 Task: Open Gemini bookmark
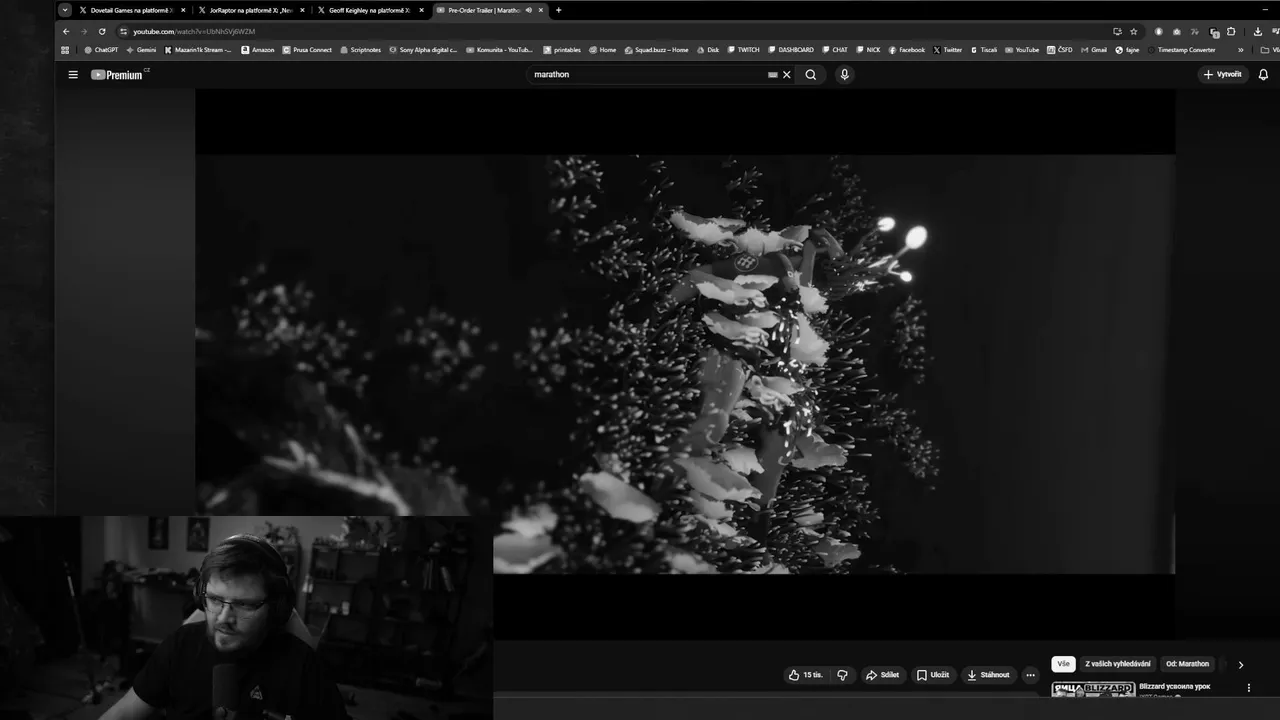click(141, 50)
